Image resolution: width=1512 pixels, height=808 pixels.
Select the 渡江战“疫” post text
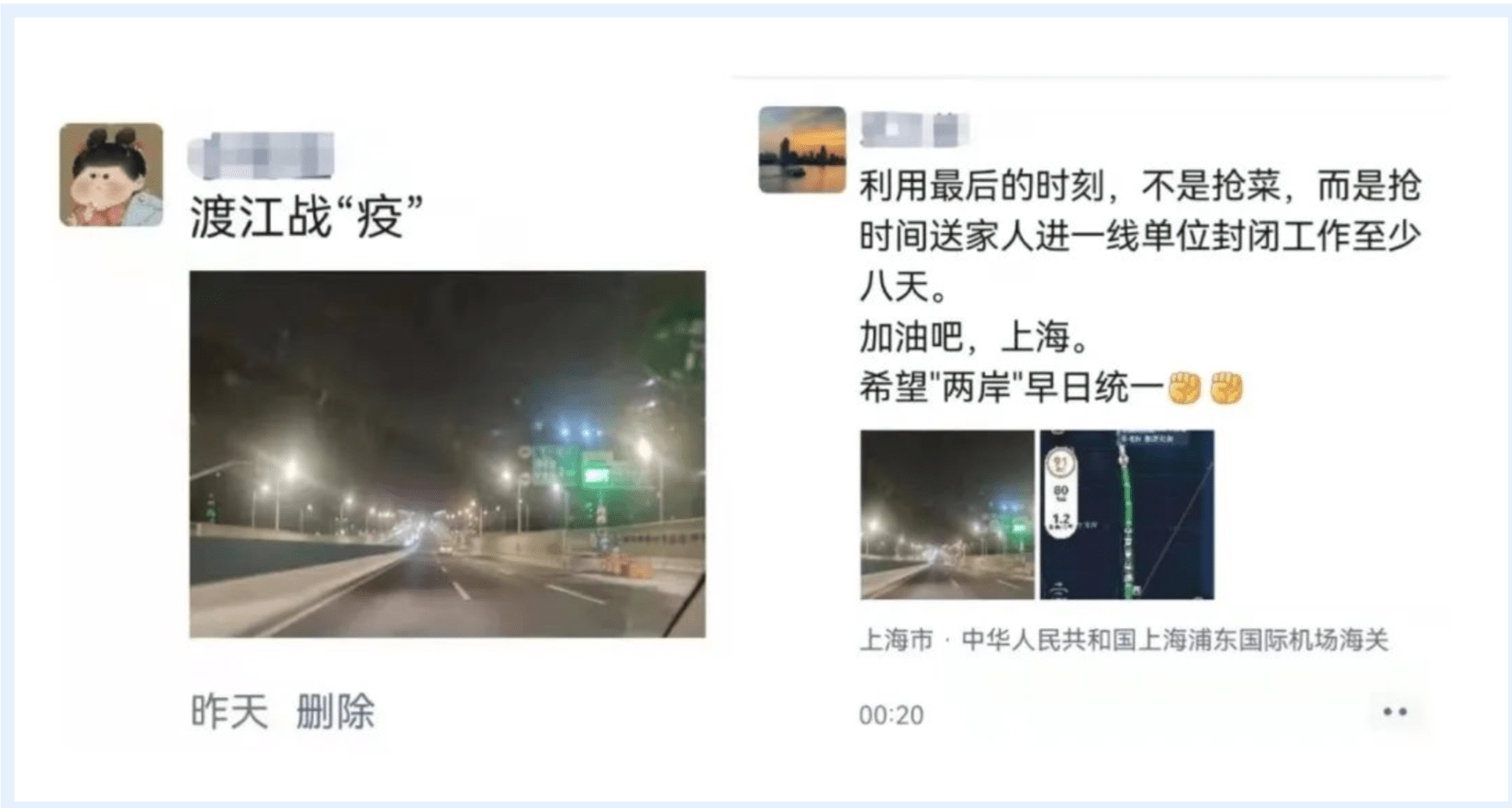pos(307,218)
